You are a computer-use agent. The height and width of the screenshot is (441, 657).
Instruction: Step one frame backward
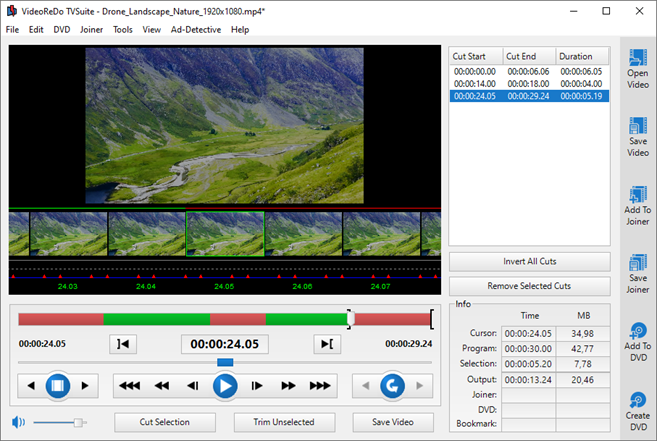193,386
